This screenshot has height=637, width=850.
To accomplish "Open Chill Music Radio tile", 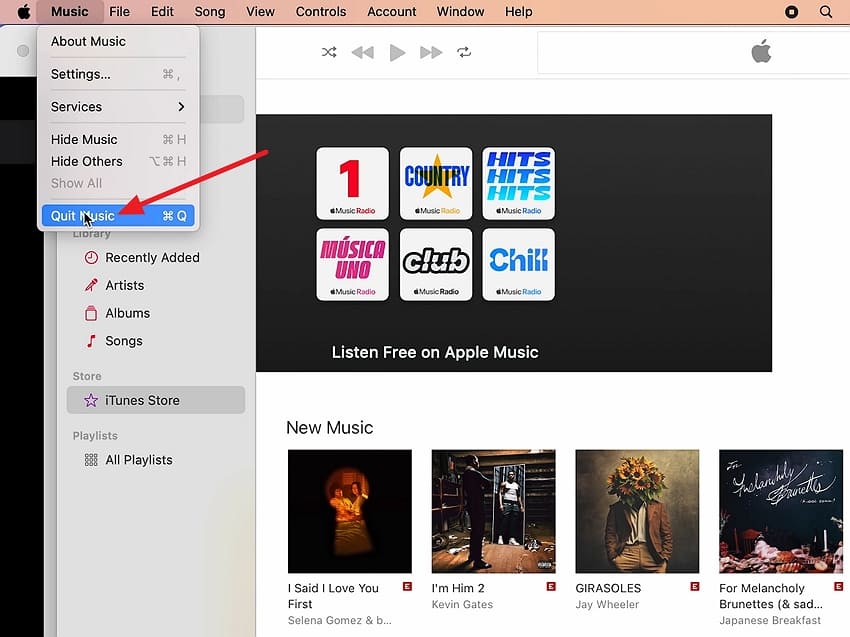I will (x=518, y=265).
